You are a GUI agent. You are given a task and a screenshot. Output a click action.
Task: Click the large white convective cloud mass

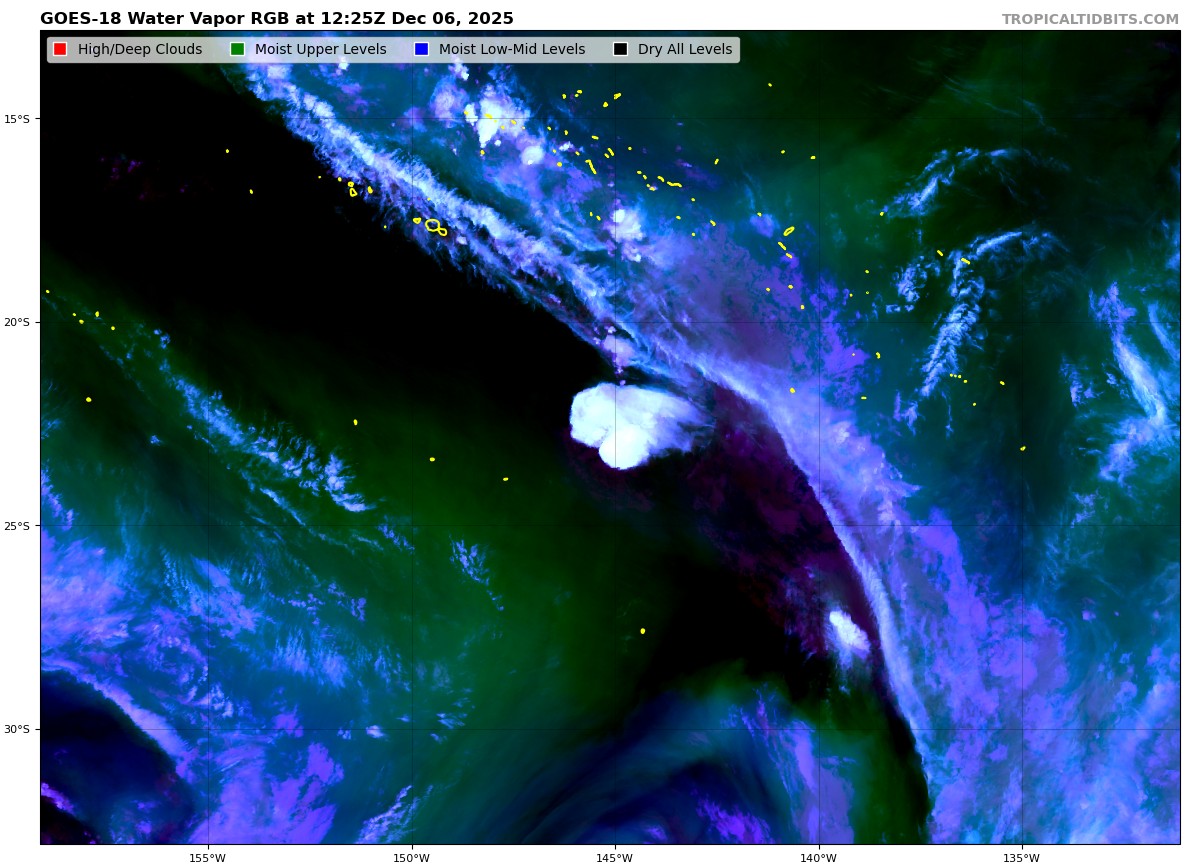pyautogui.click(x=625, y=422)
